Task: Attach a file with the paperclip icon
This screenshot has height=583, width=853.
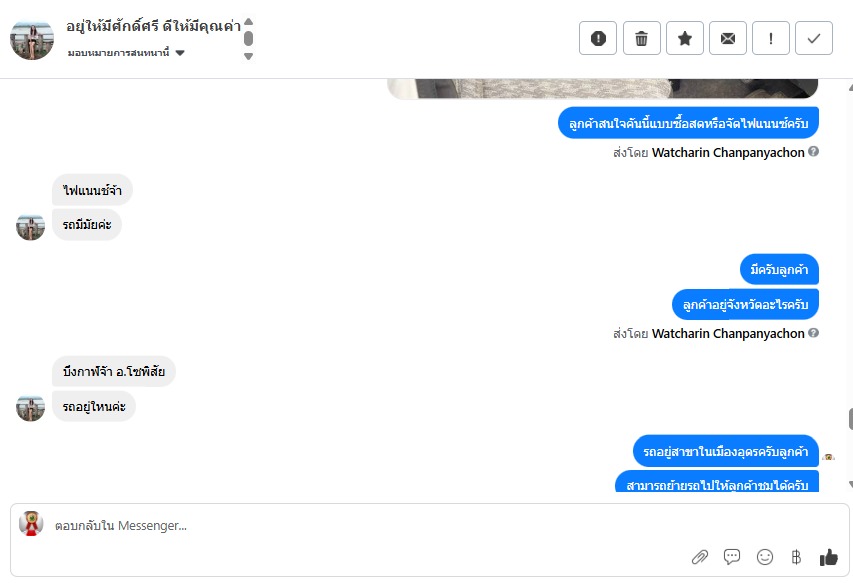Action: tap(700, 557)
